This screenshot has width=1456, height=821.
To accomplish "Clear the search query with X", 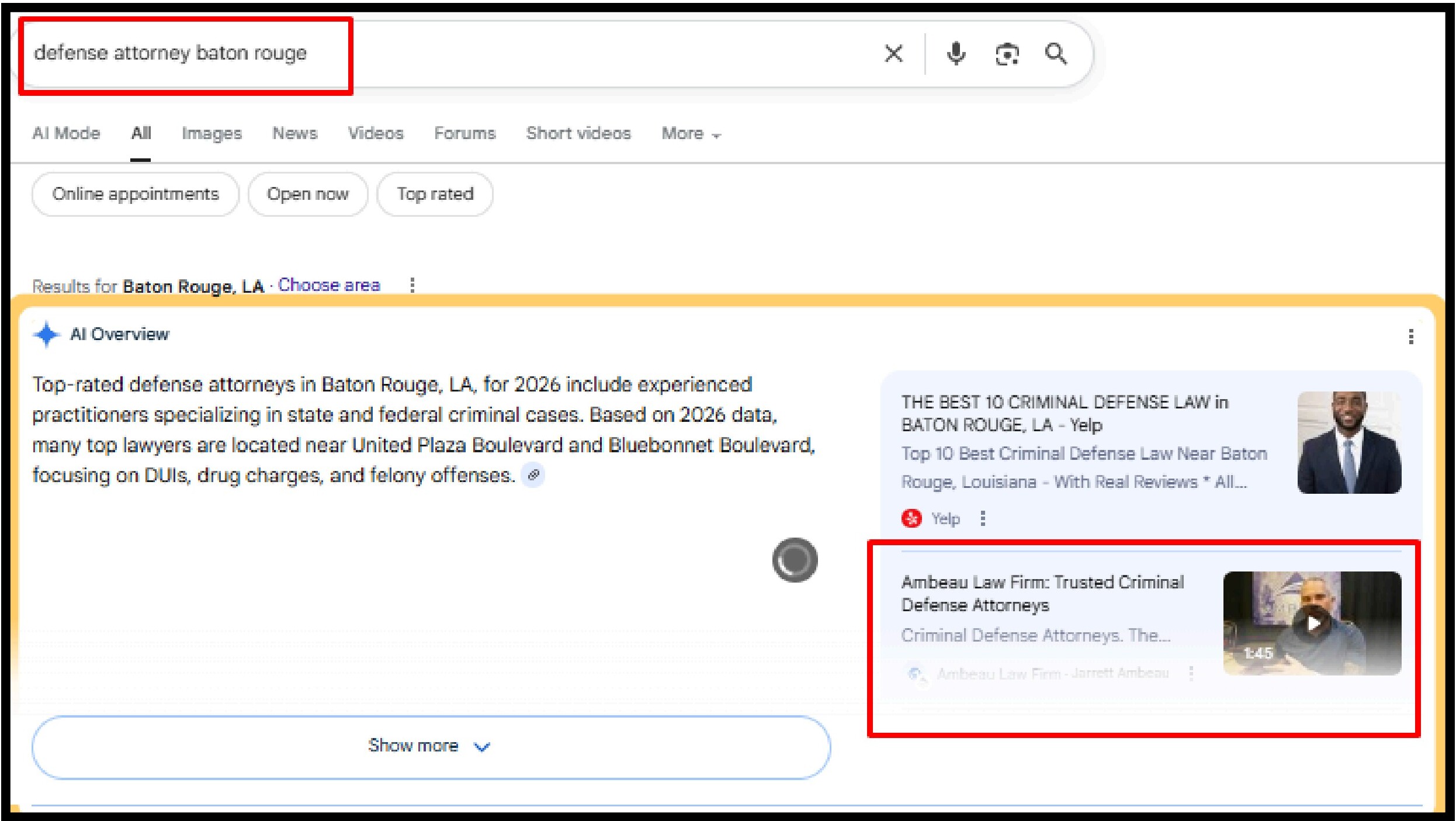I will pyautogui.click(x=893, y=54).
